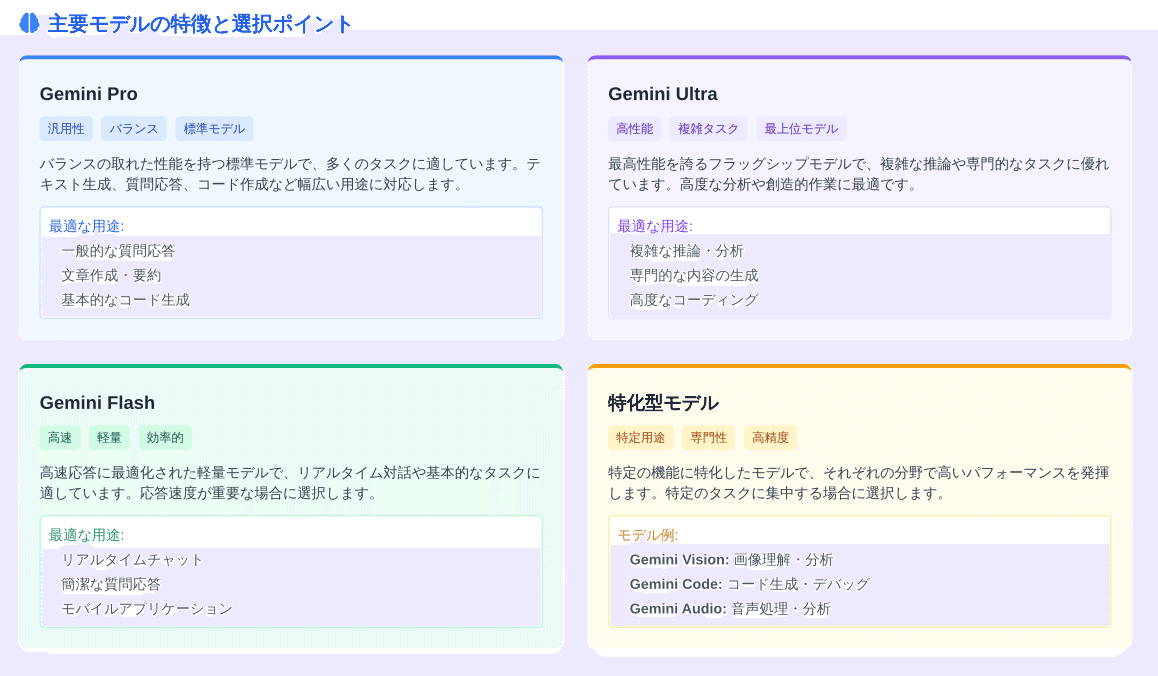Click the 高度なコーディング list item
The height and width of the screenshot is (676, 1158).
tap(694, 300)
